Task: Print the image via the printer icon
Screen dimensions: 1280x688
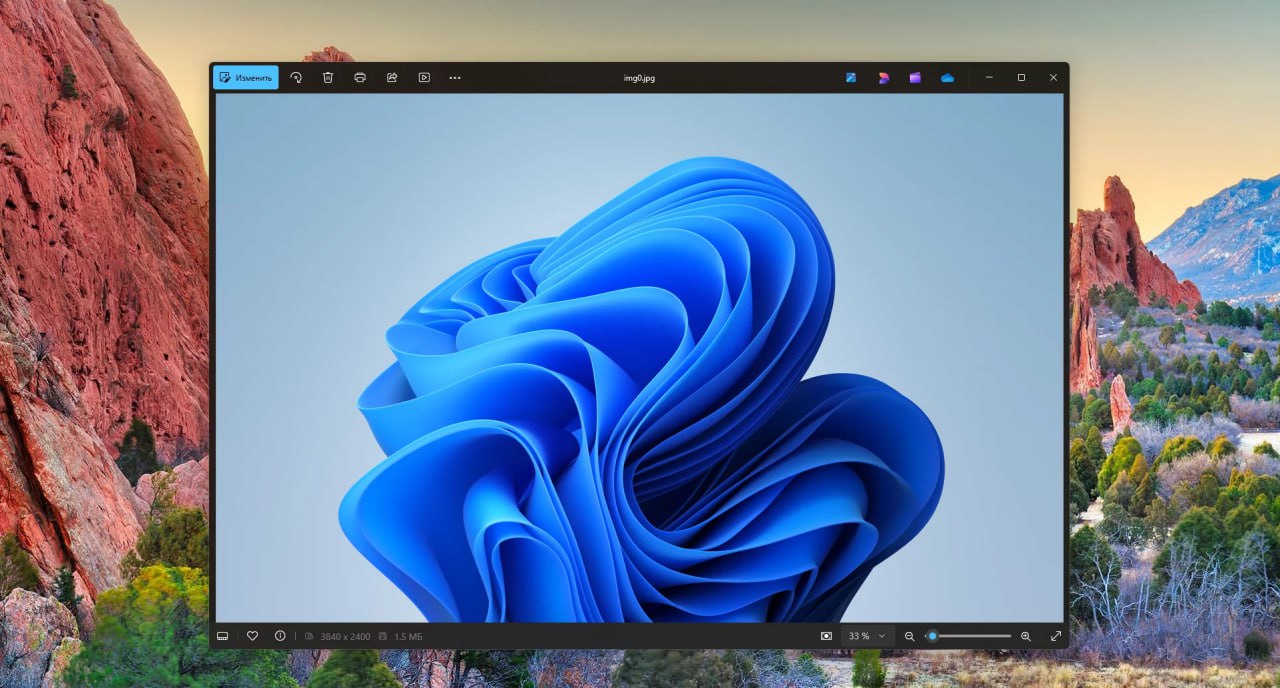Action: tap(360, 78)
